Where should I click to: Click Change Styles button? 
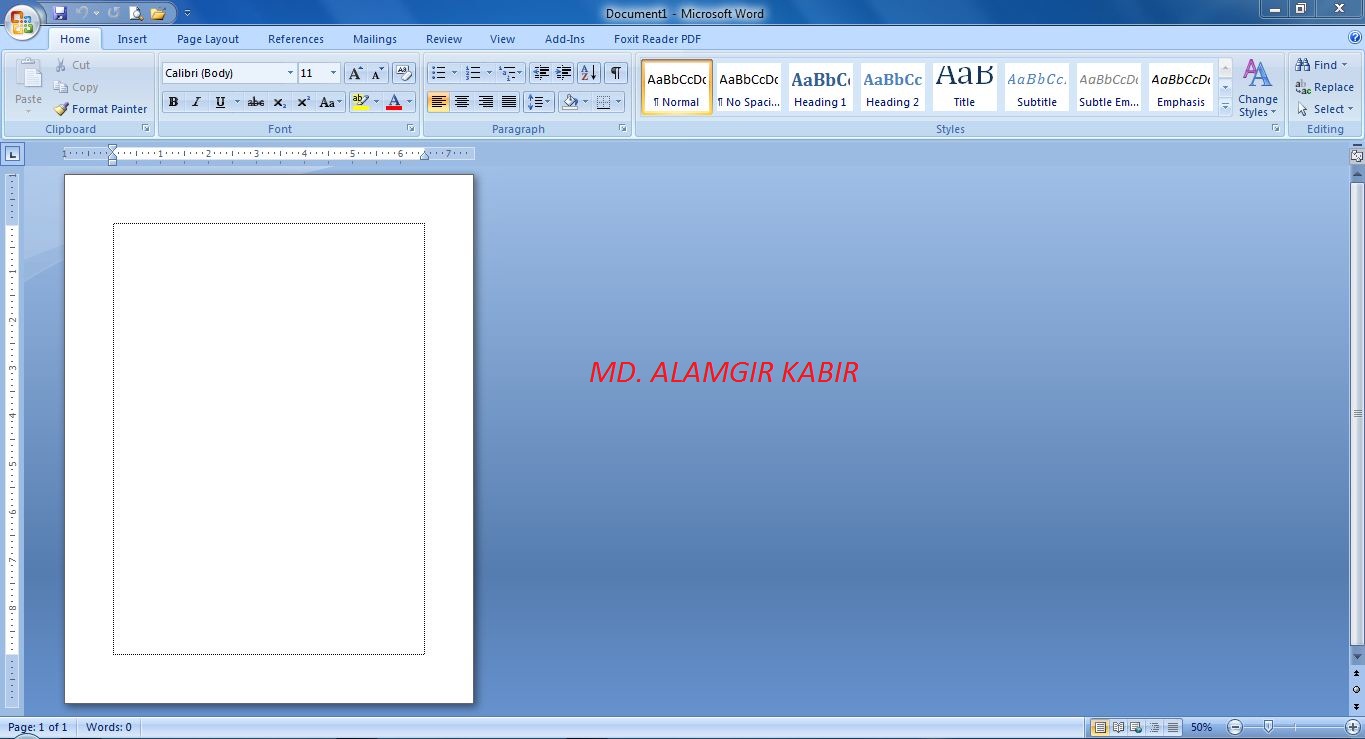pyautogui.click(x=1257, y=88)
